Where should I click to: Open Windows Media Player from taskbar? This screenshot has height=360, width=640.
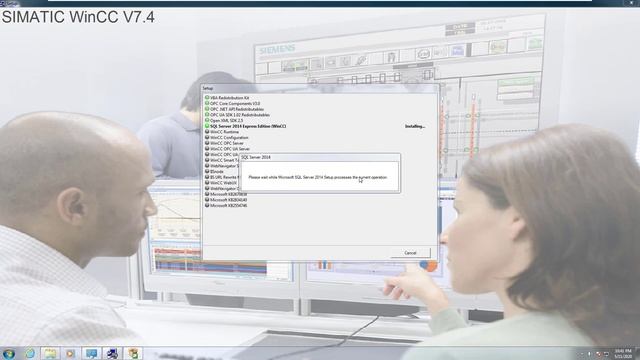(x=71, y=353)
